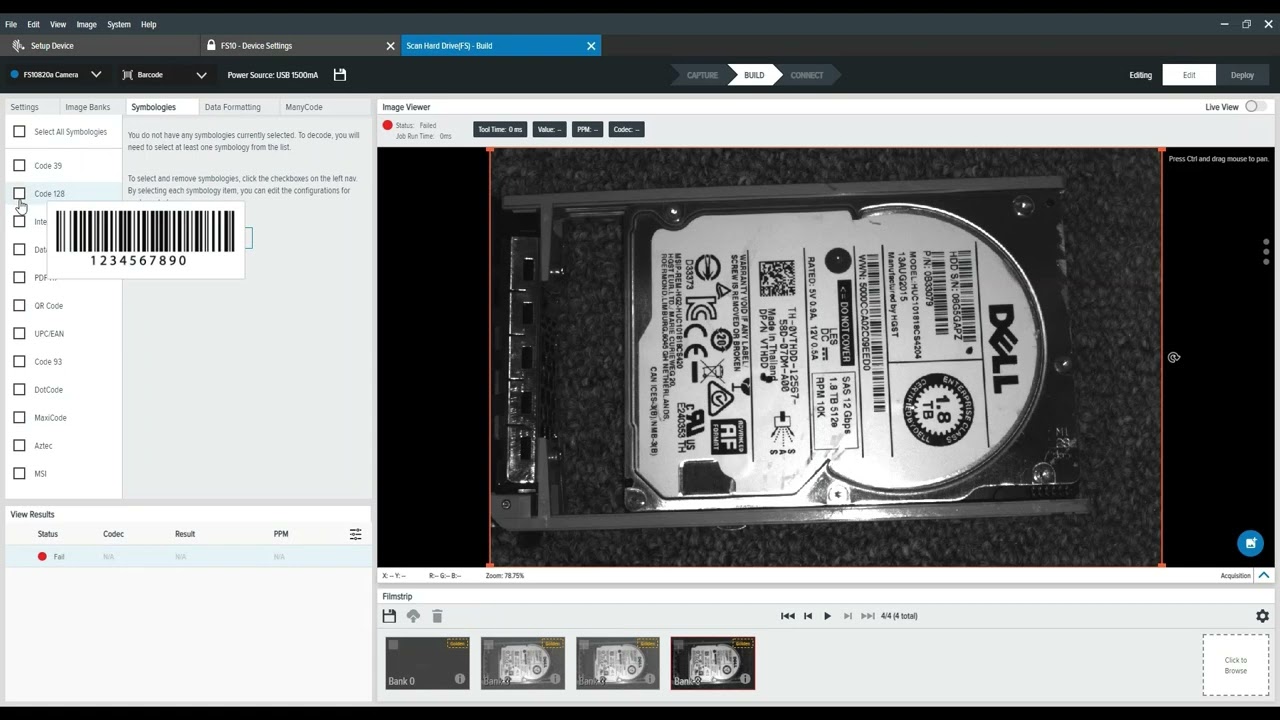Go to the CONNECT workflow step
Image resolution: width=1280 pixels, height=720 pixels.
(x=807, y=75)
